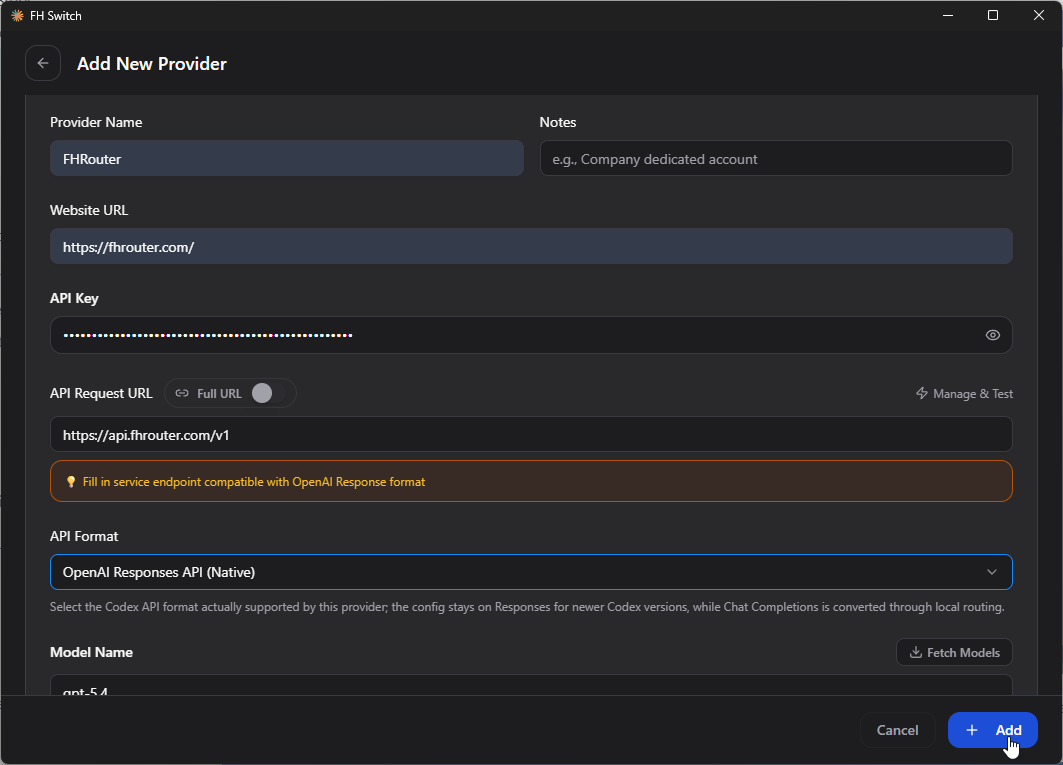Open the API Format dropdown
This screenshot has height=765, width=1063.
click(x=531, y=572)
